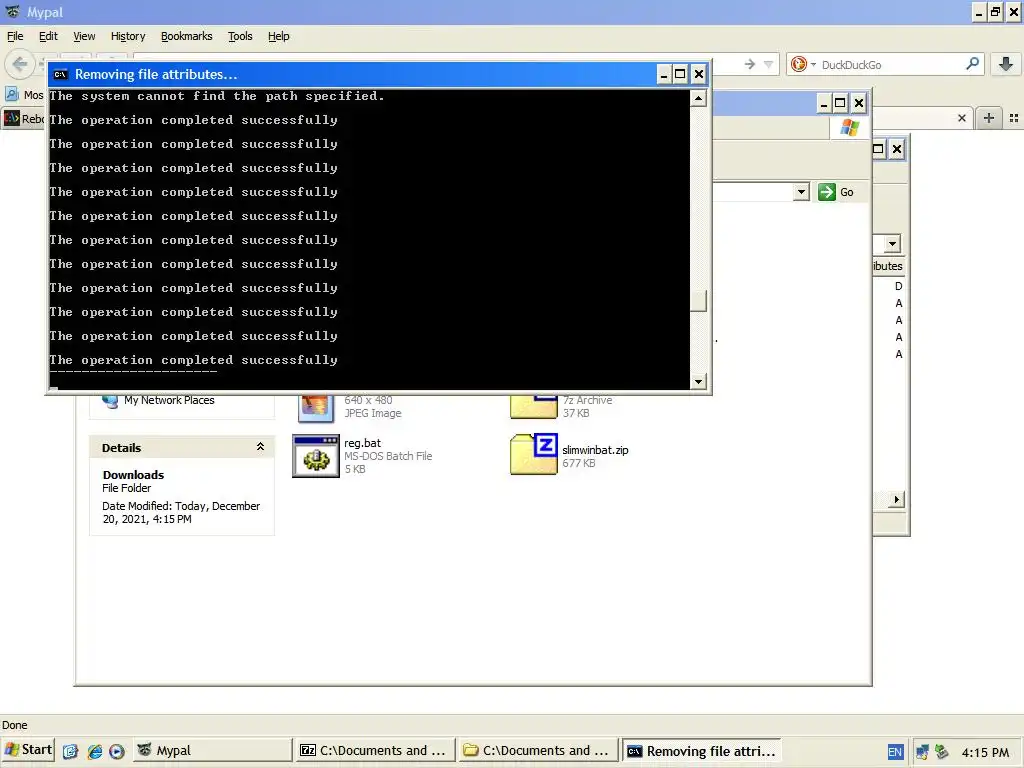Open the View menu
The width and height of the screenshot is (1024, 768).
(84, 36)
